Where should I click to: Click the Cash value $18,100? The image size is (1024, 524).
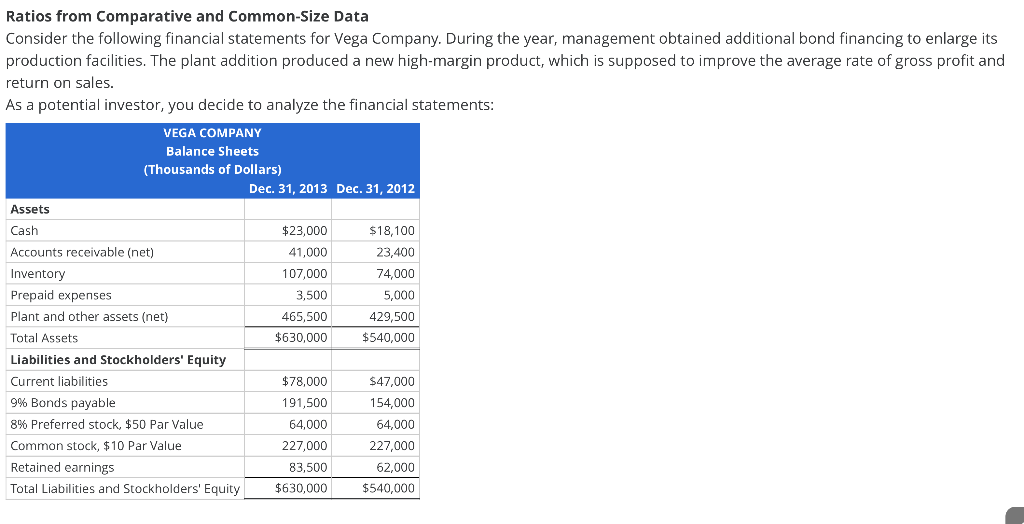(392, 231)
